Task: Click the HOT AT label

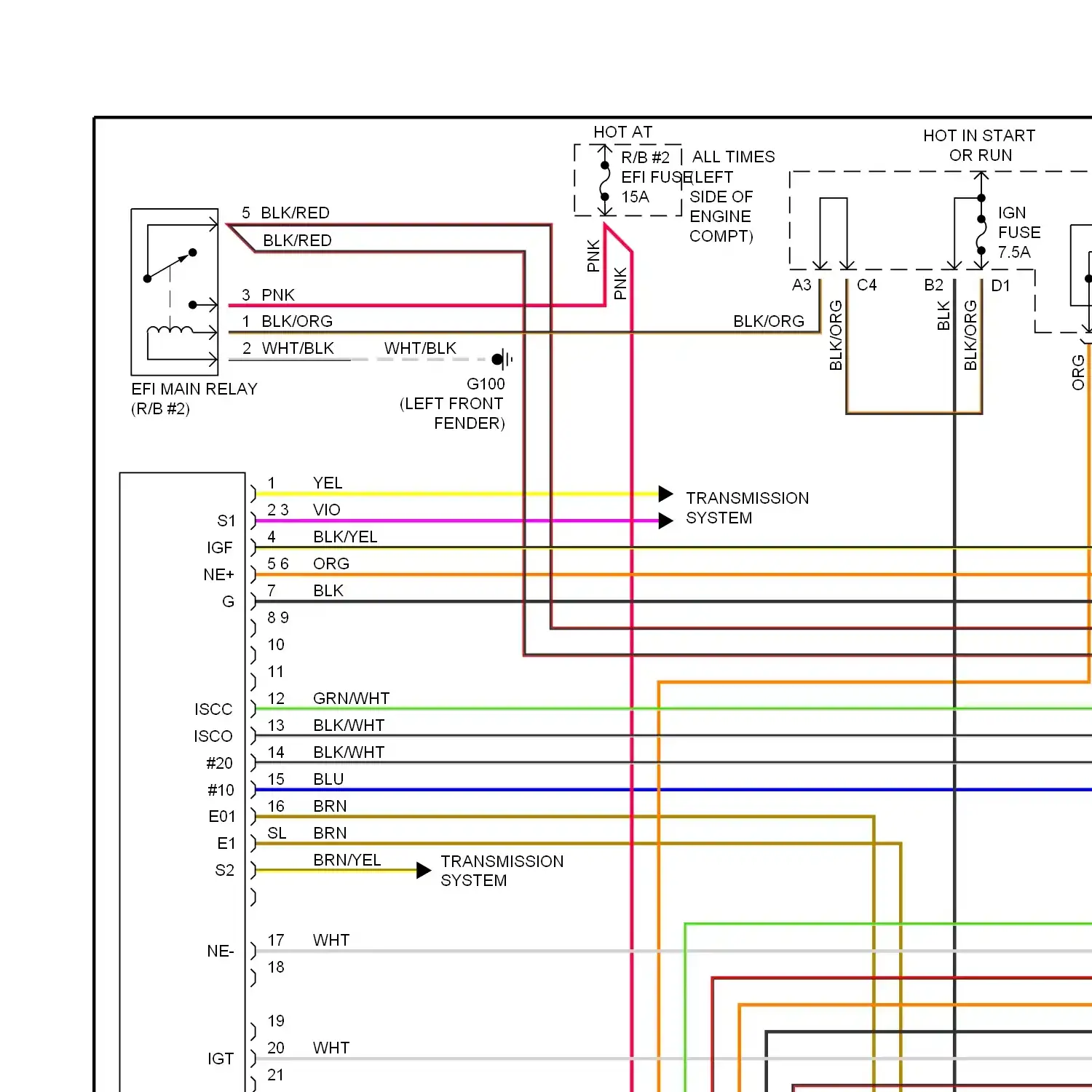Action: click(x=623, y=132)
